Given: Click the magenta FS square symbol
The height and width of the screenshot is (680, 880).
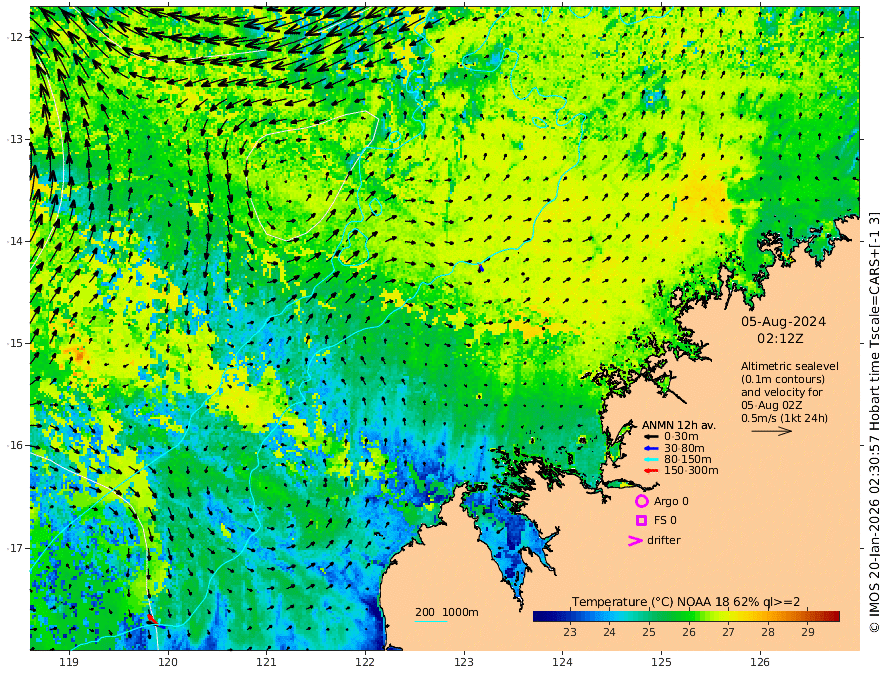Looking at the screenshot, I should (x=641, y=521).
